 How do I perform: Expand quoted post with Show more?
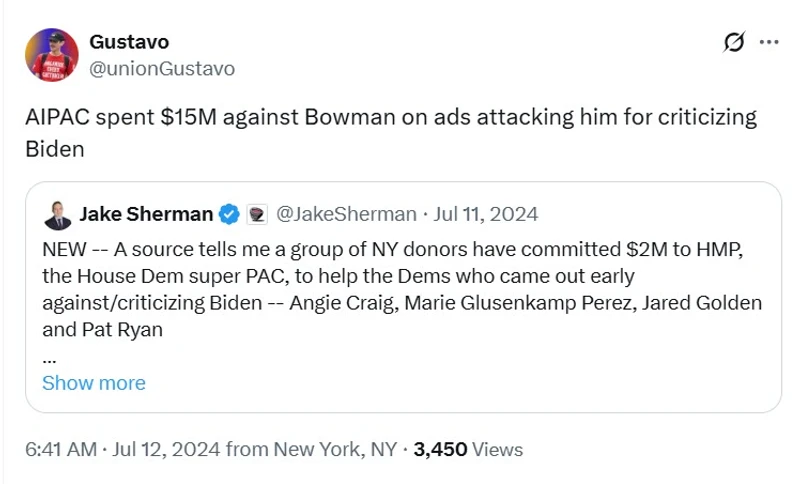pyautogui.click(x=93, y=383)
